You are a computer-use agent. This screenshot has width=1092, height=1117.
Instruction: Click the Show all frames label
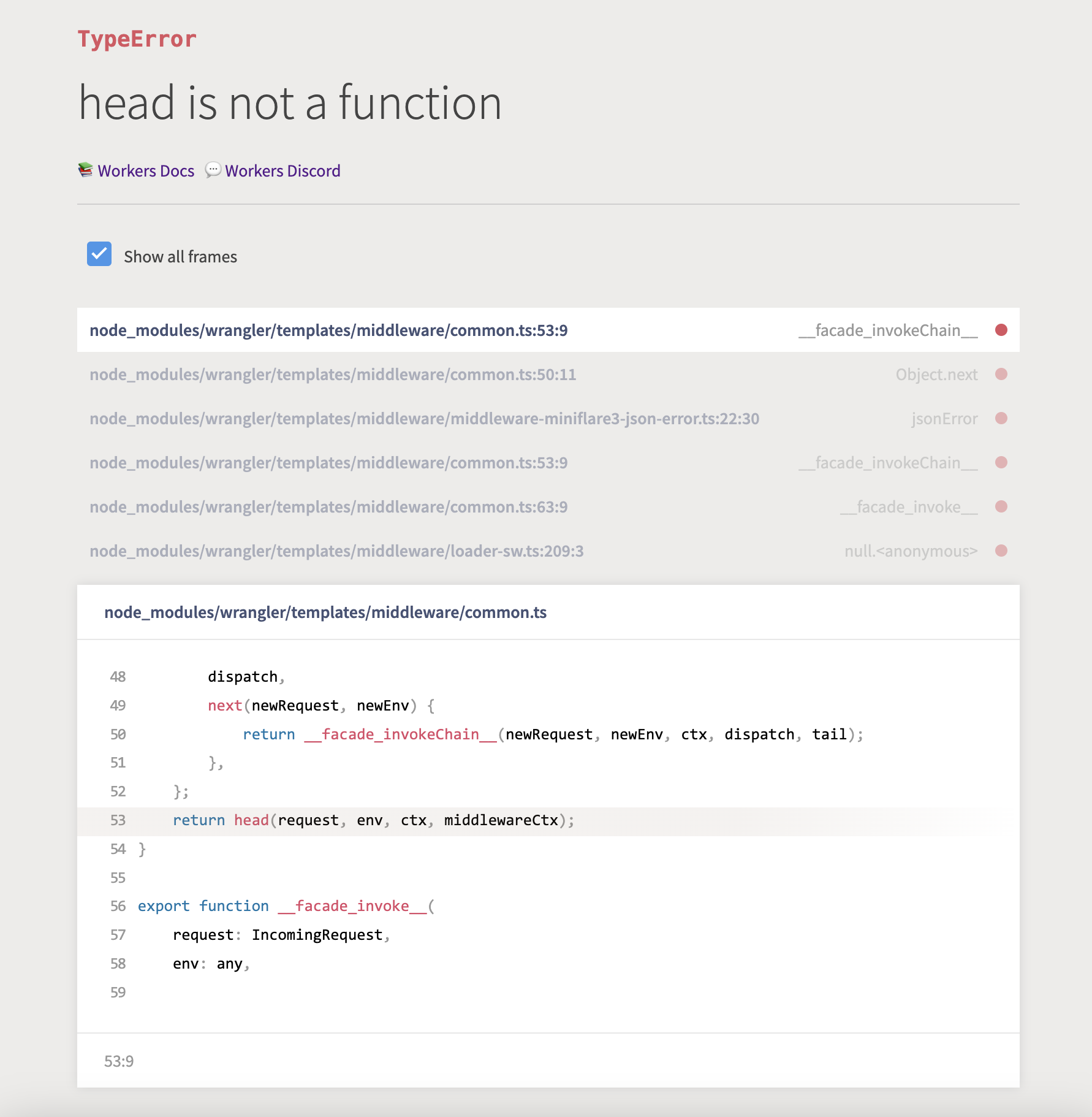pyautogui.click(x=180, y=257)
